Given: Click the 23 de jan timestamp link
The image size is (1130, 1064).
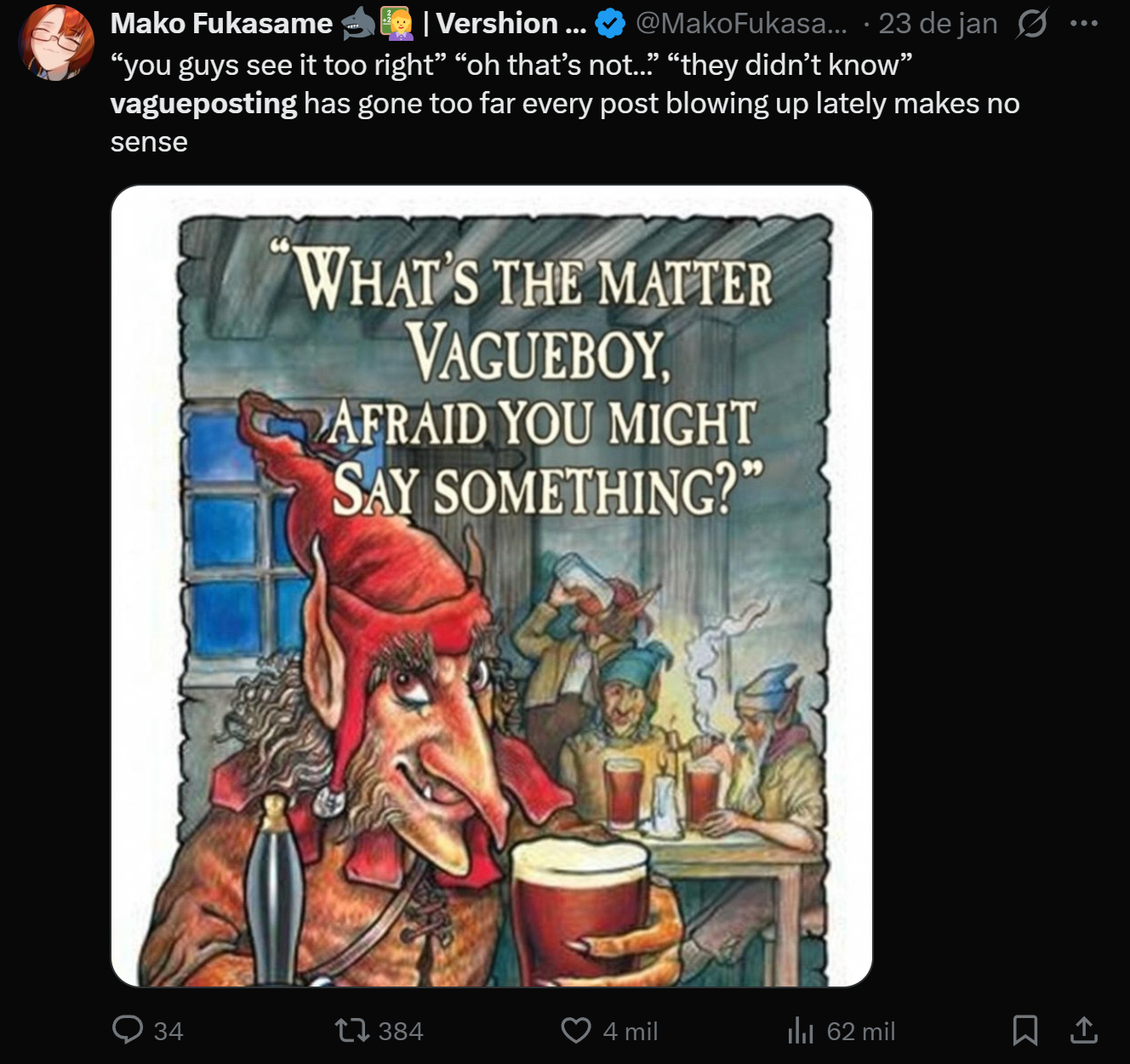Looking at the screenshot, I should click(937, 23).
